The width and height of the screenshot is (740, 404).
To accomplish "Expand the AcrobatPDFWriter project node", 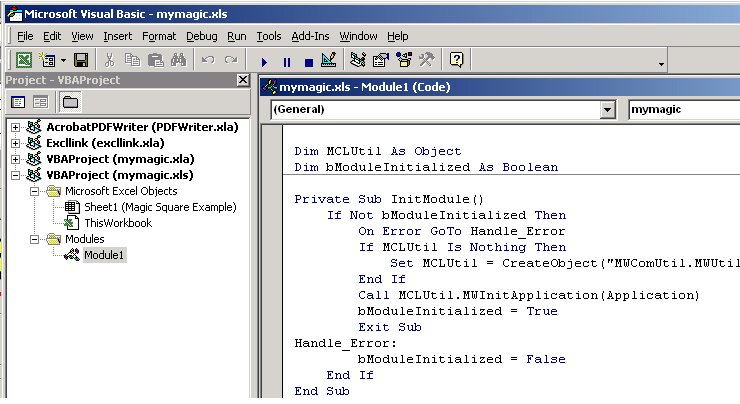I will [16, 127].
